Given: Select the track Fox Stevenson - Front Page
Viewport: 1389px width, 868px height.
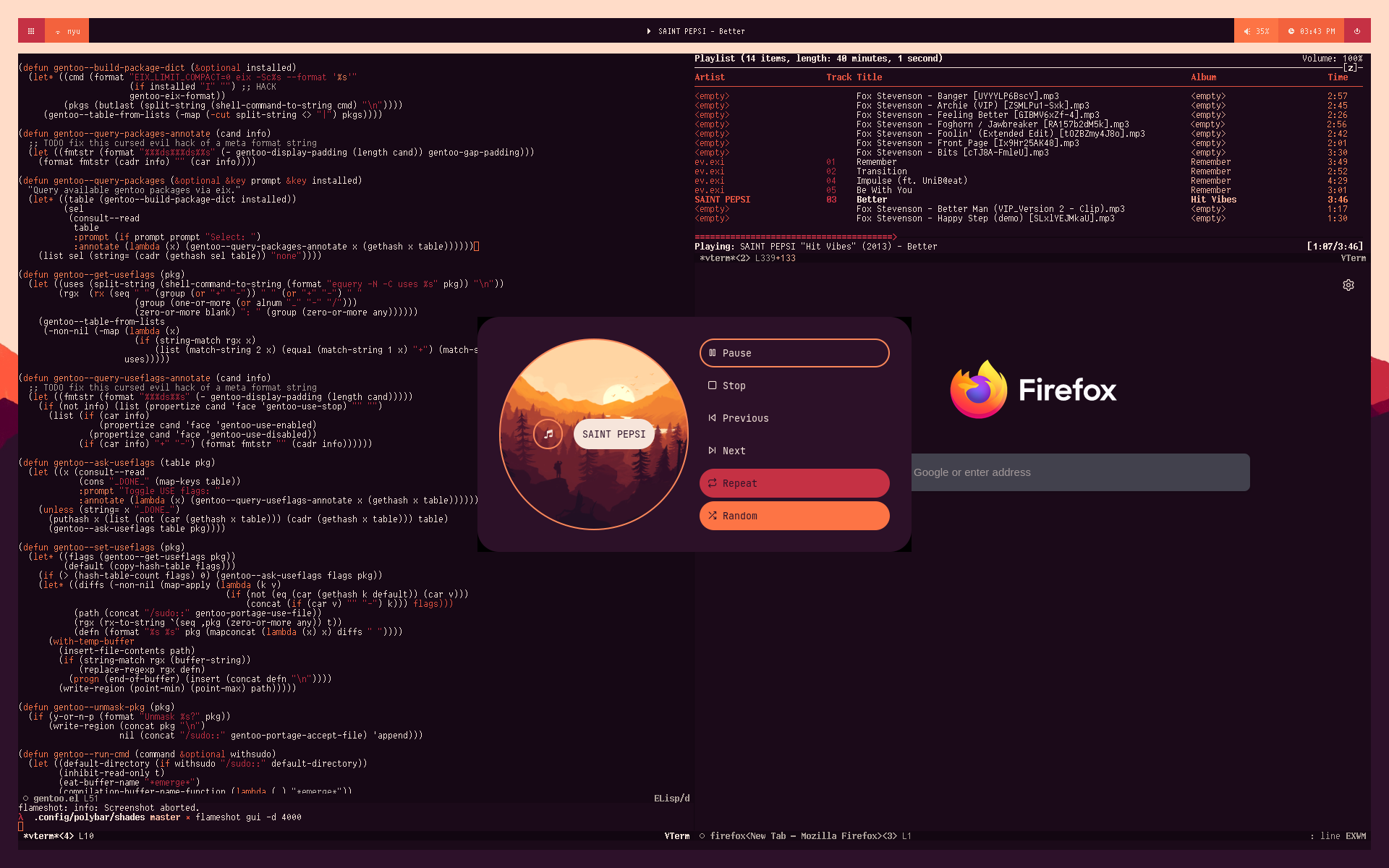Looking at the screenshot, I should (1029, 143).
